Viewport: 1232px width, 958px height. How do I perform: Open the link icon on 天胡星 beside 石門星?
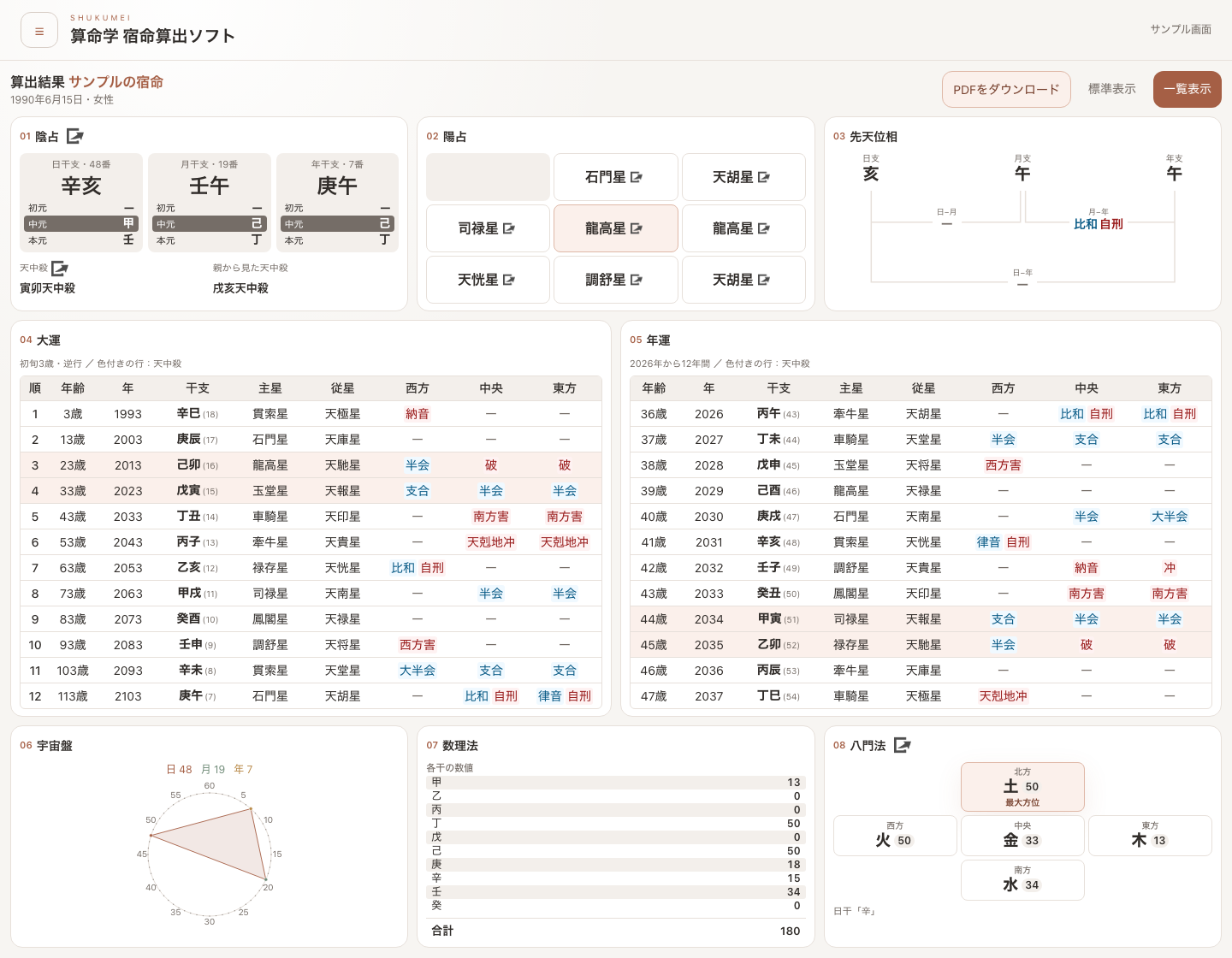point(764,177)
